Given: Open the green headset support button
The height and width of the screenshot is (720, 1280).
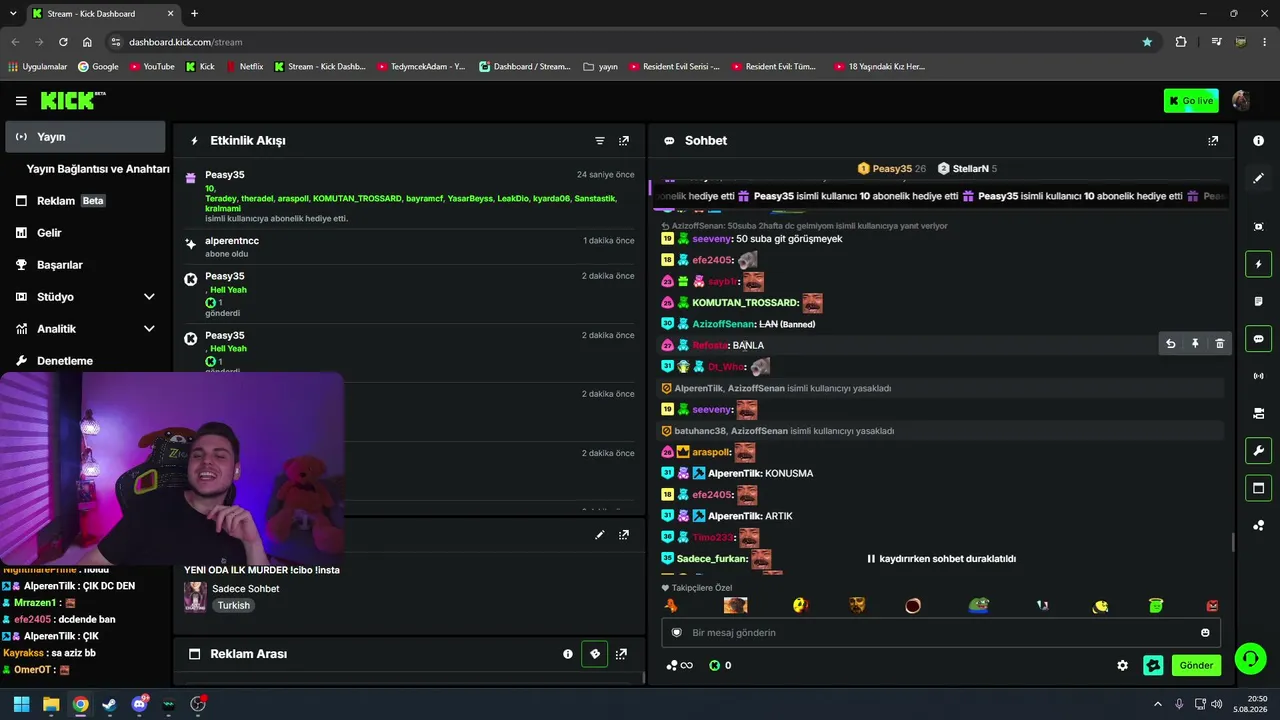Looking at the screenshot, I should pyautogui.click(x=1250, y=658).
